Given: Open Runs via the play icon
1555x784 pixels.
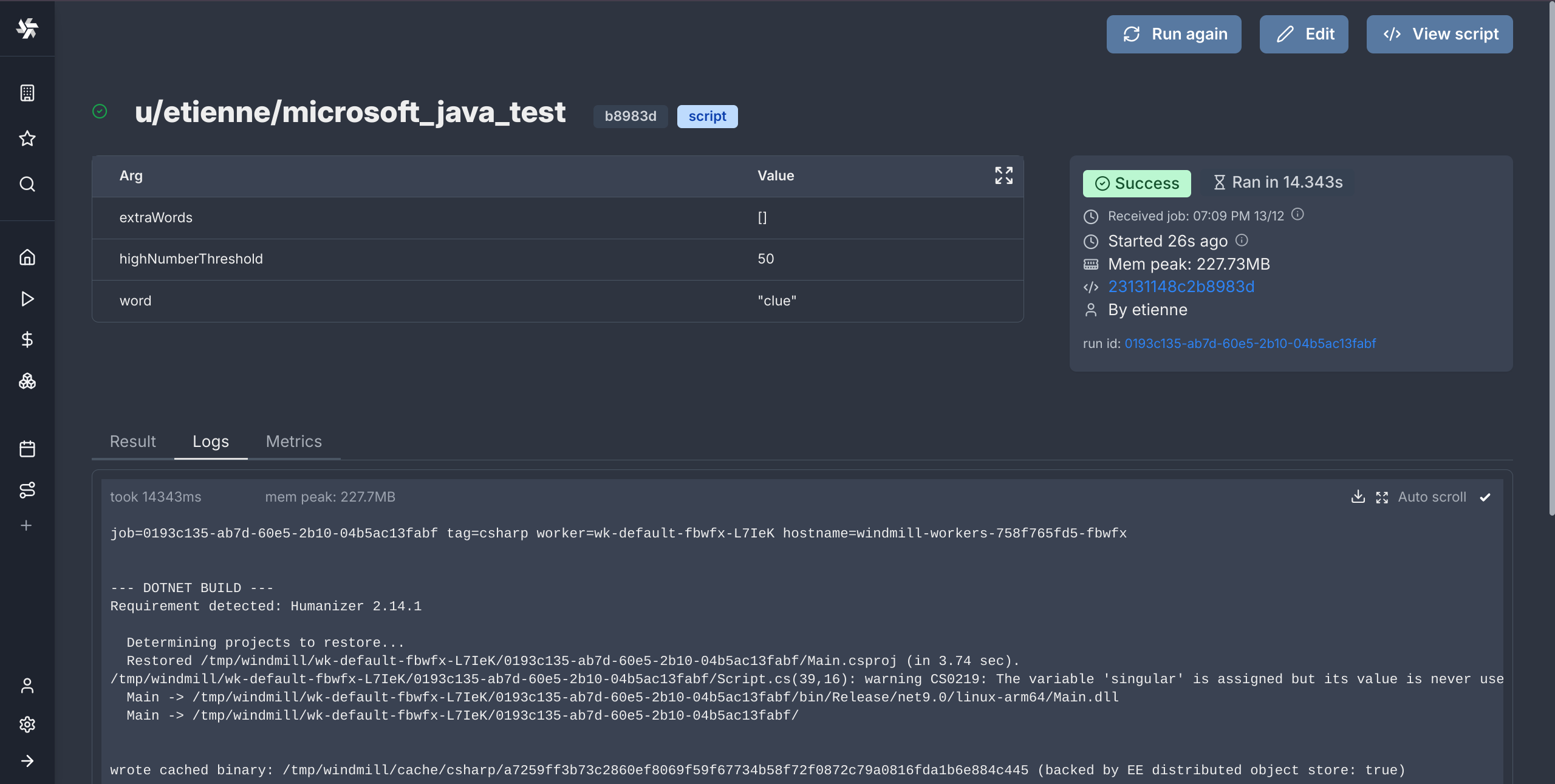Looking at the screenshot, I should click(x=27, y=299).
